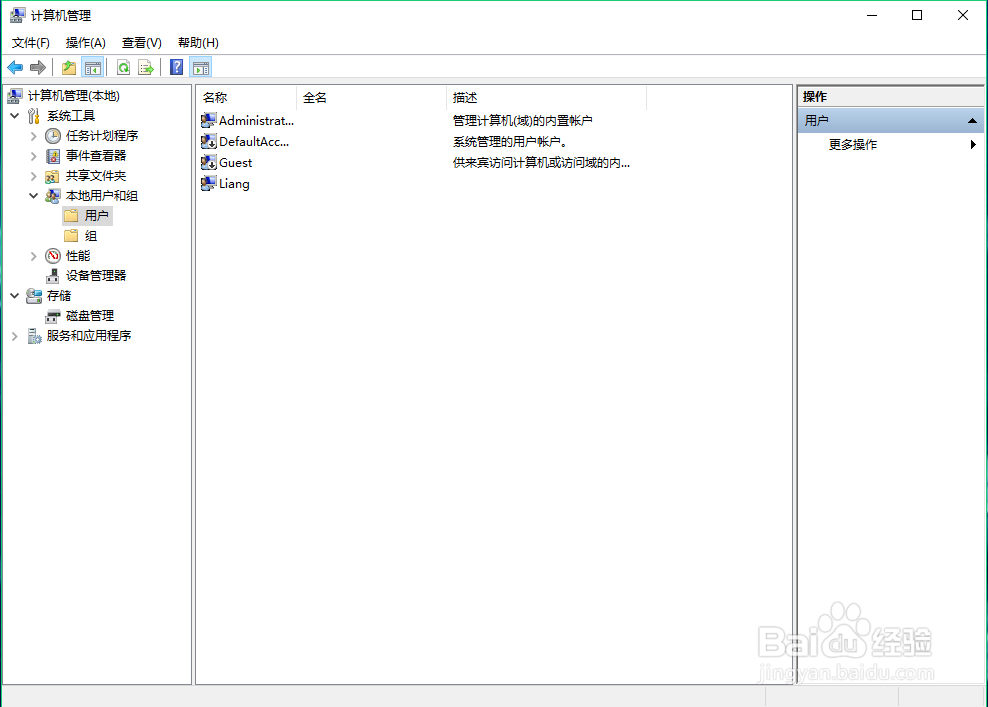Sort by the 全名 column header
Screen dimensions: 988x707
pos(371,98)
